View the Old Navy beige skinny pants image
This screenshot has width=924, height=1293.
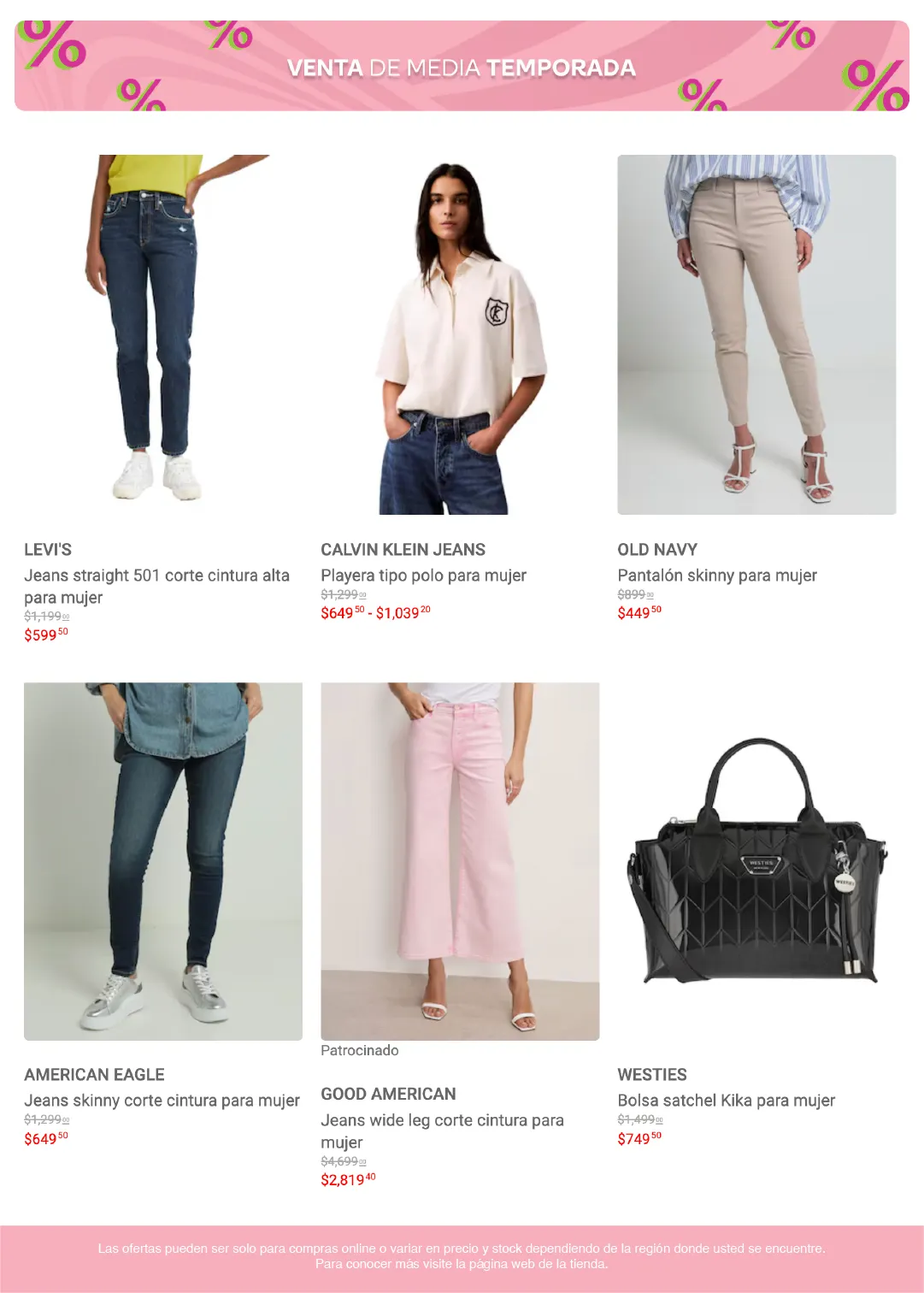point(756,334)
